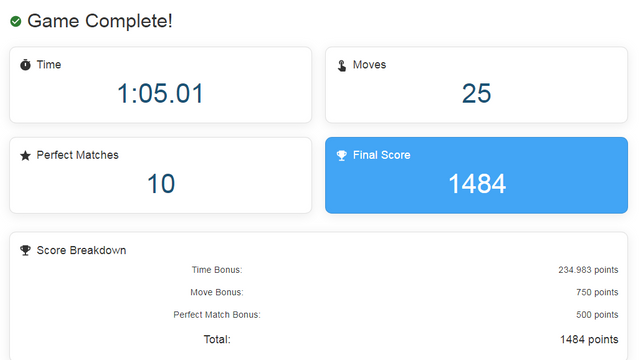
Task: Click the 10 perfect matches value
Action: point(161,184)
